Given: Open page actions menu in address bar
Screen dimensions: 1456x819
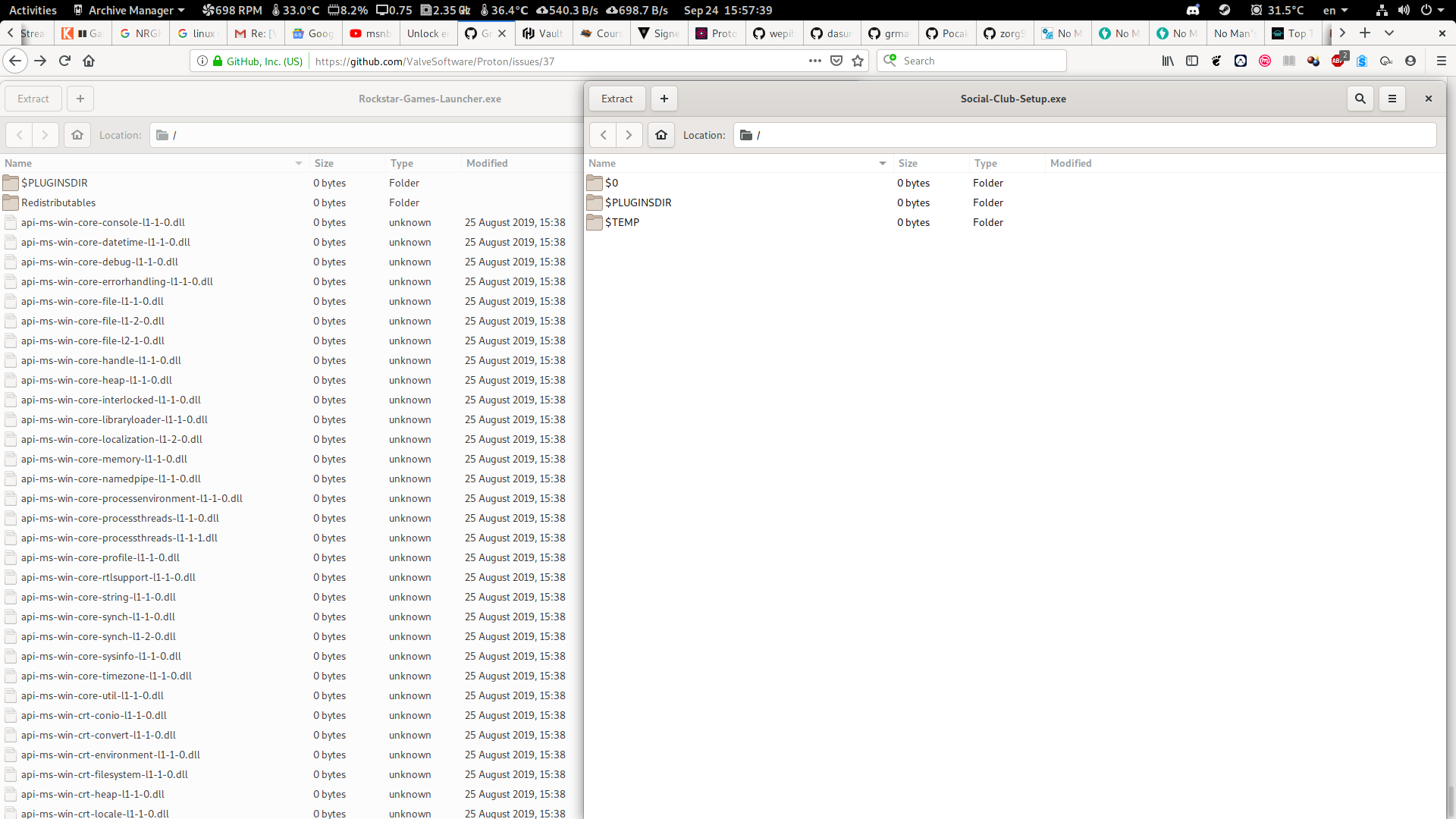Looking at the screenshot, I should click(815, 61).
